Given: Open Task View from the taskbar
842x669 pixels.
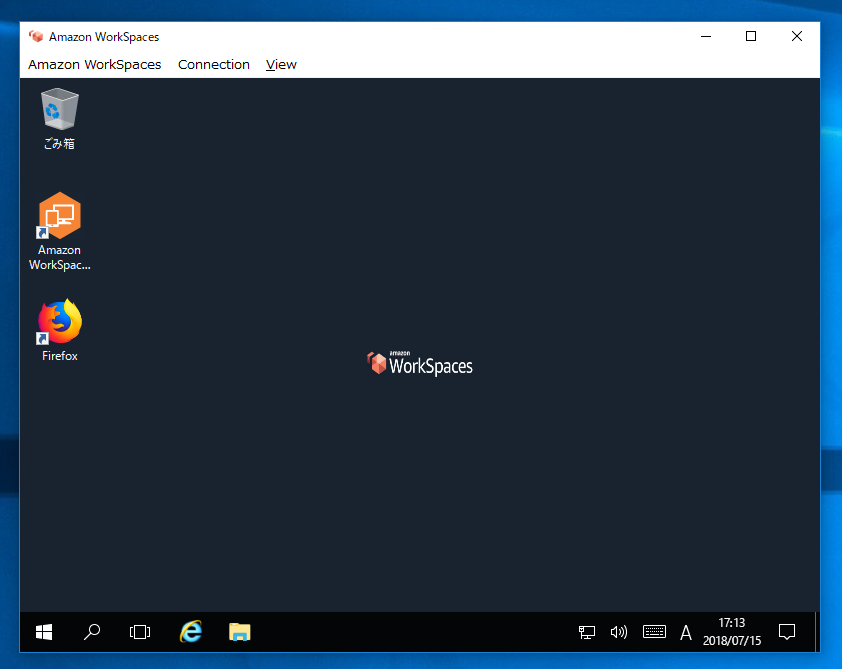Looking at the screenshot, I should pos(140,632).
